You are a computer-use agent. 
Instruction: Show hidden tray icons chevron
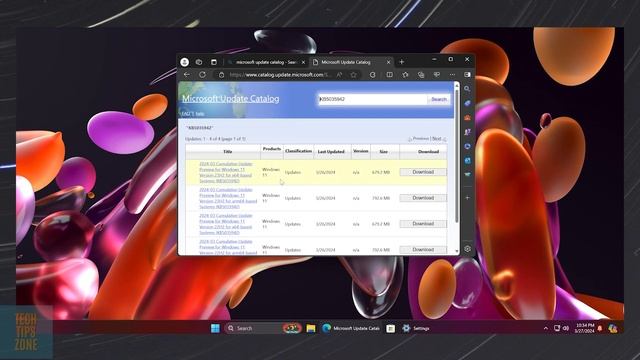[546, 328]
